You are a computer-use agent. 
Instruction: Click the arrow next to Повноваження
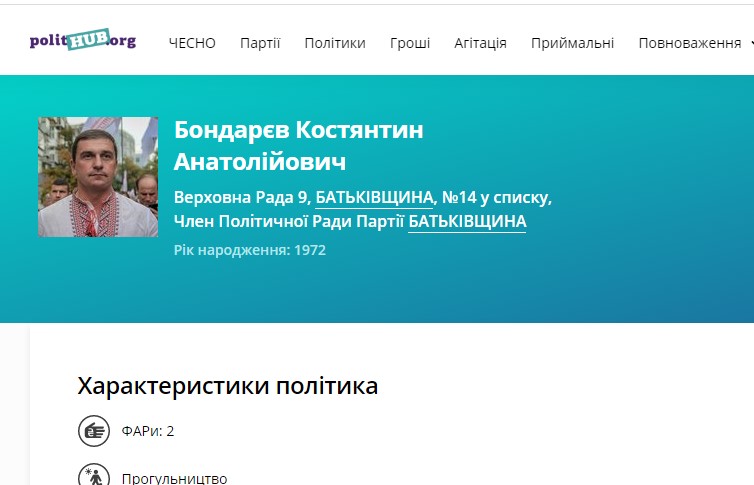(750, 44)
